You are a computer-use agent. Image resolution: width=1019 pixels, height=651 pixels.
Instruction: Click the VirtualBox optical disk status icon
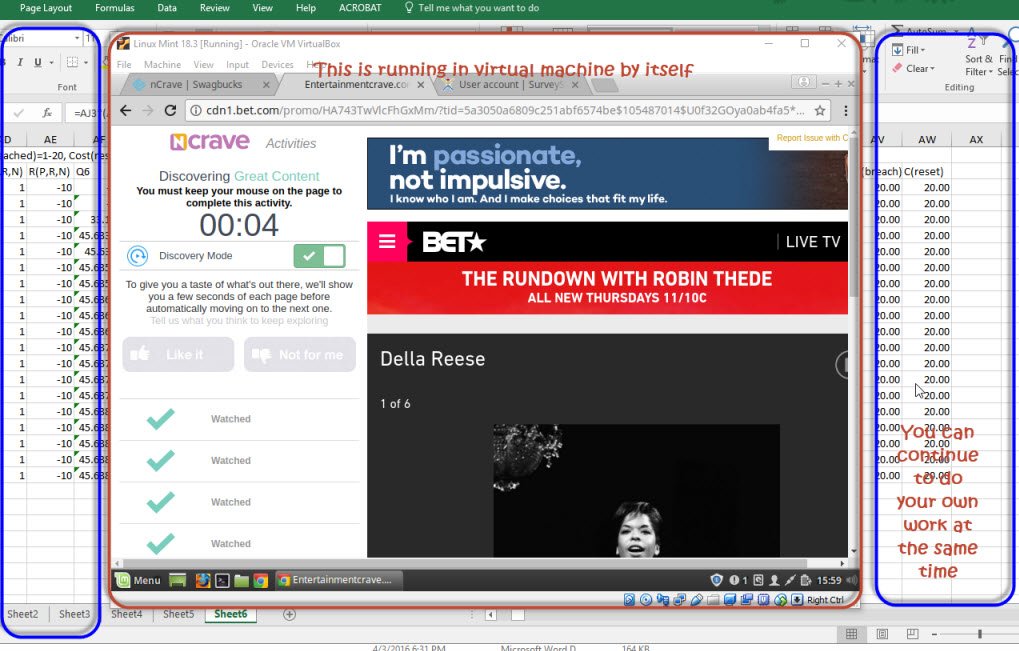click(x=646, y=600)
